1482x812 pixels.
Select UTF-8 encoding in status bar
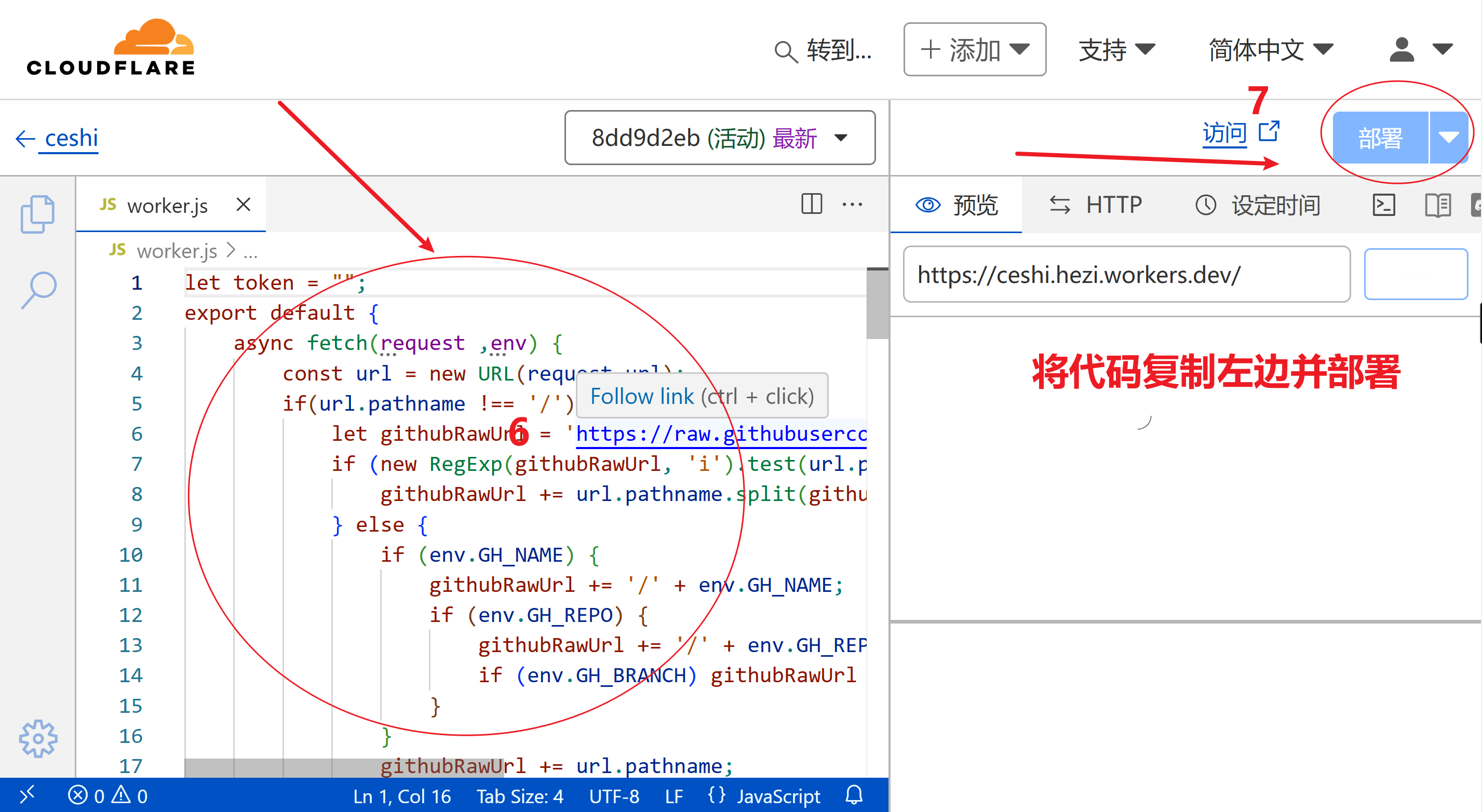tap(614, 796)
